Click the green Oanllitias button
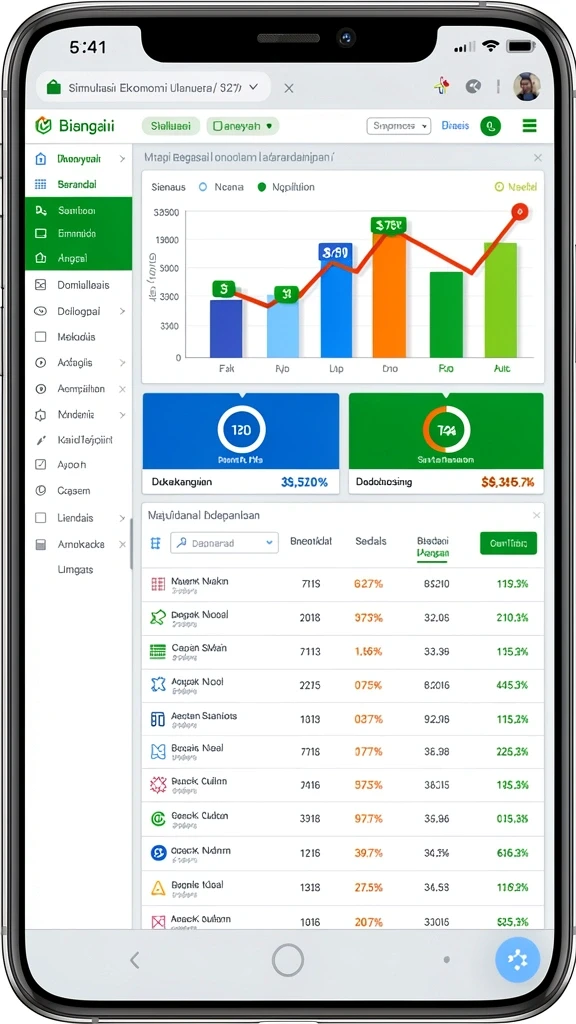This screenshot has height=1024, width=576. [508, 543]
